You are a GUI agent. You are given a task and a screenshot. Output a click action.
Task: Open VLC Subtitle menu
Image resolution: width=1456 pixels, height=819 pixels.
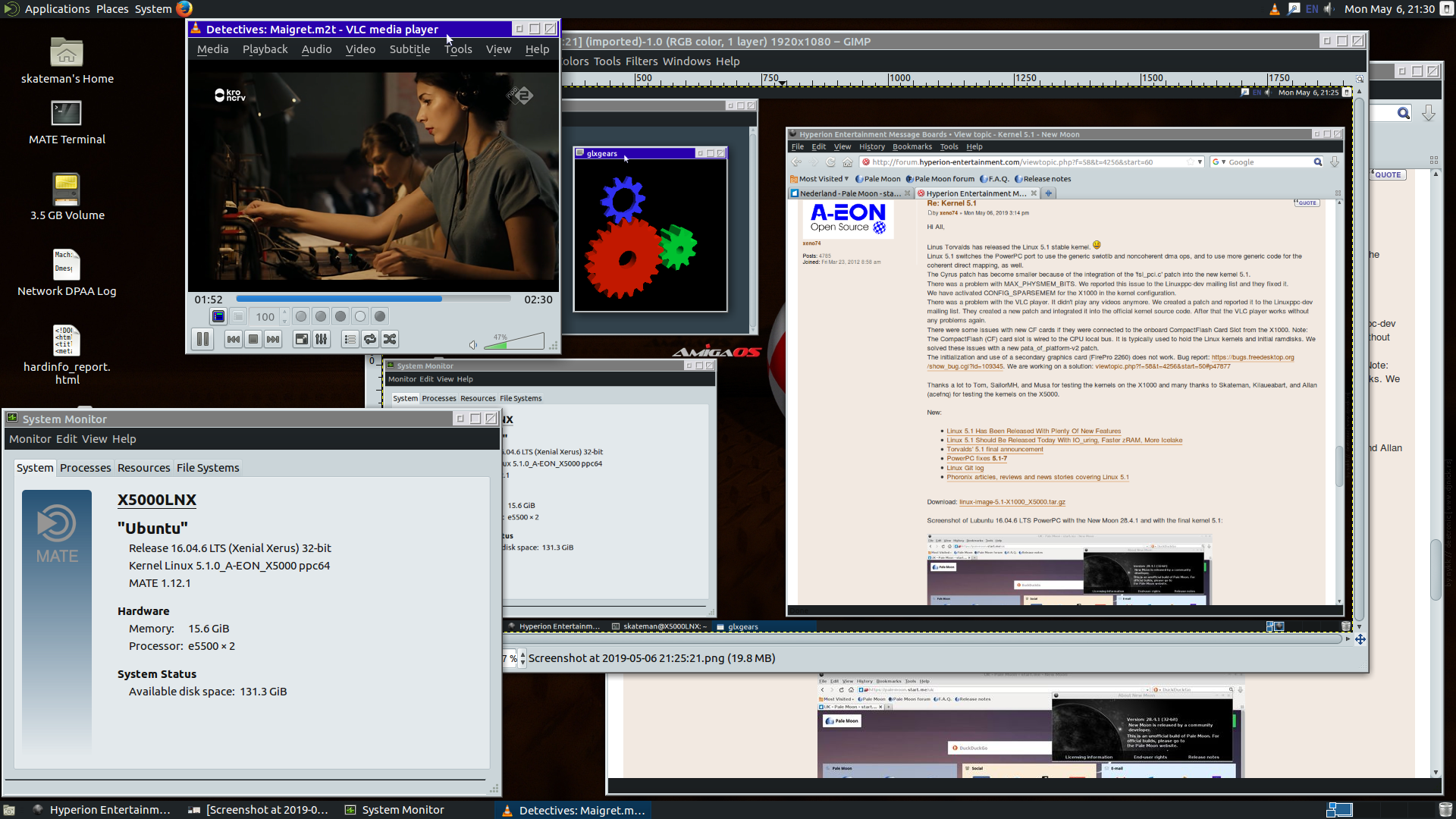pos(409,49)
